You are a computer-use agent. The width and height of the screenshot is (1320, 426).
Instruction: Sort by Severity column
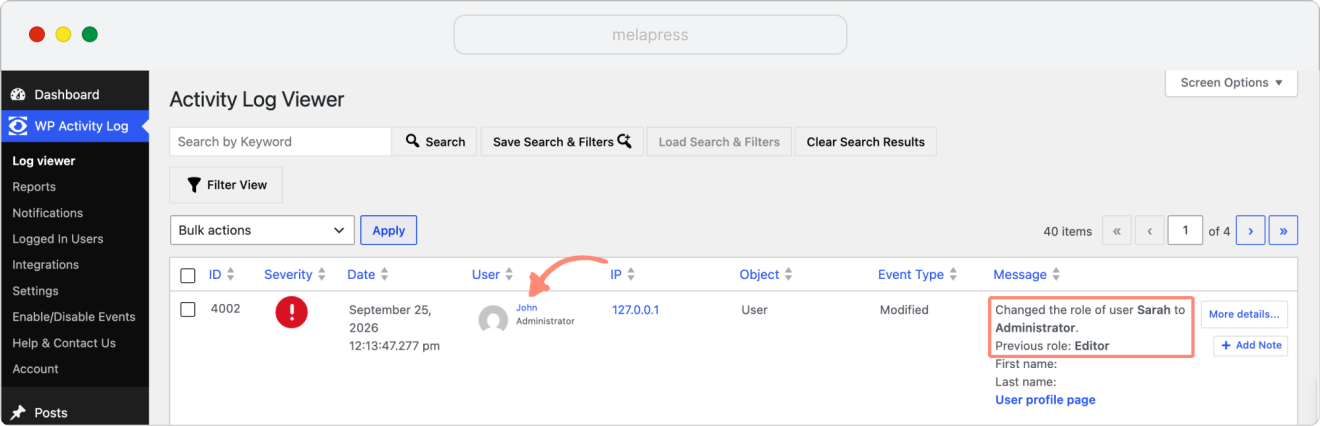(295, 274)
